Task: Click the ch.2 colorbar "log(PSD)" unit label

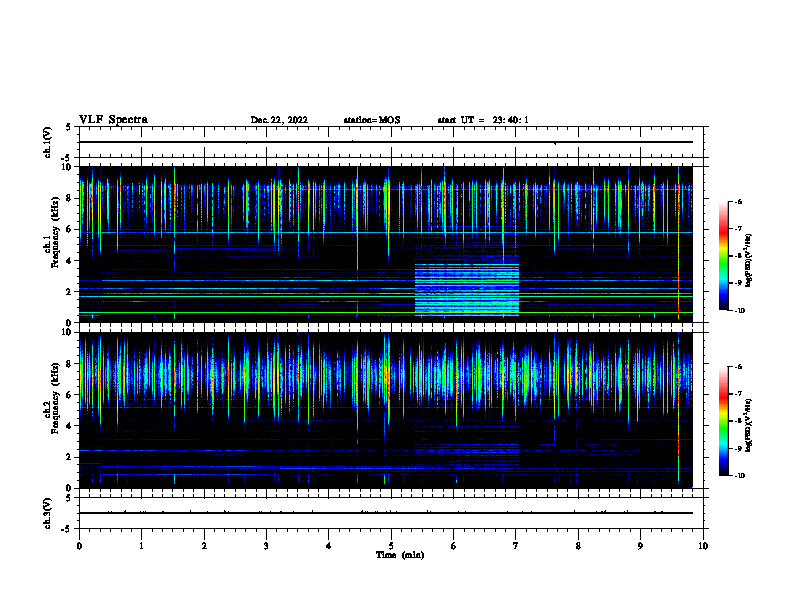Action: pos(749,426)
